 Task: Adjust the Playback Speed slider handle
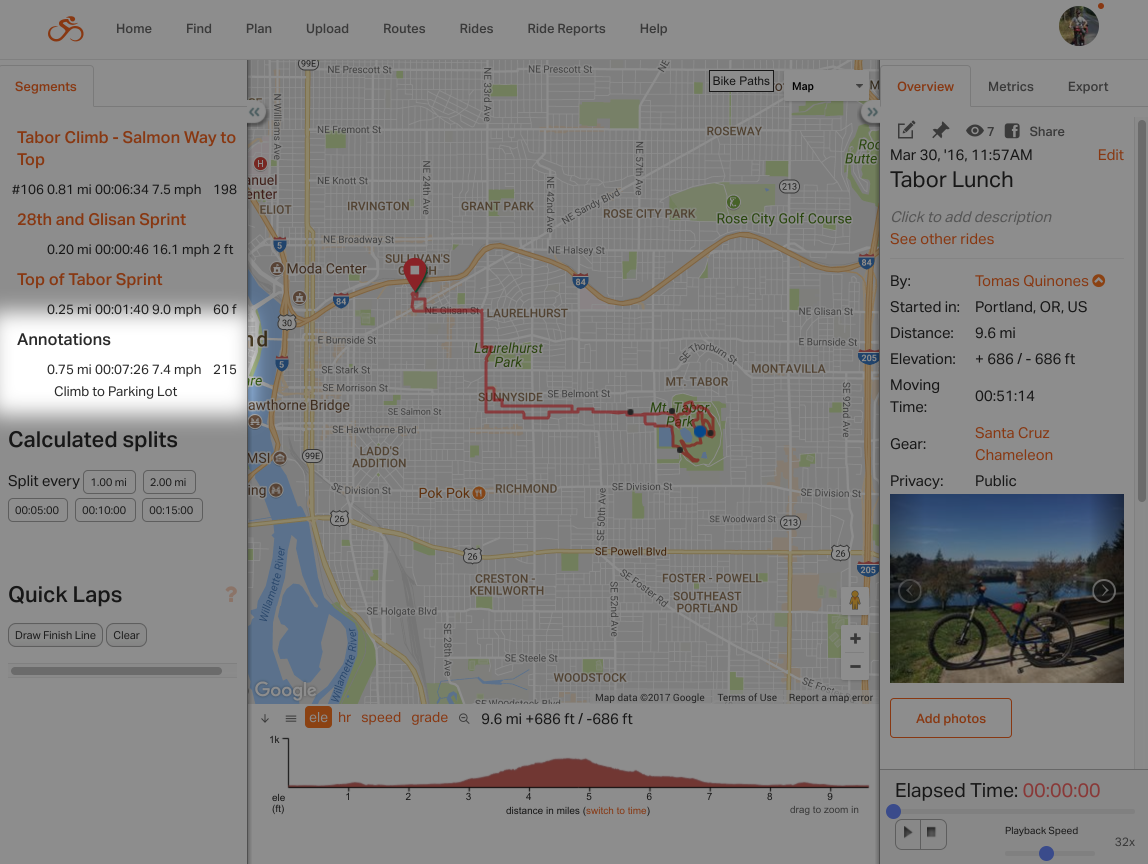(x=1046, y=853)
